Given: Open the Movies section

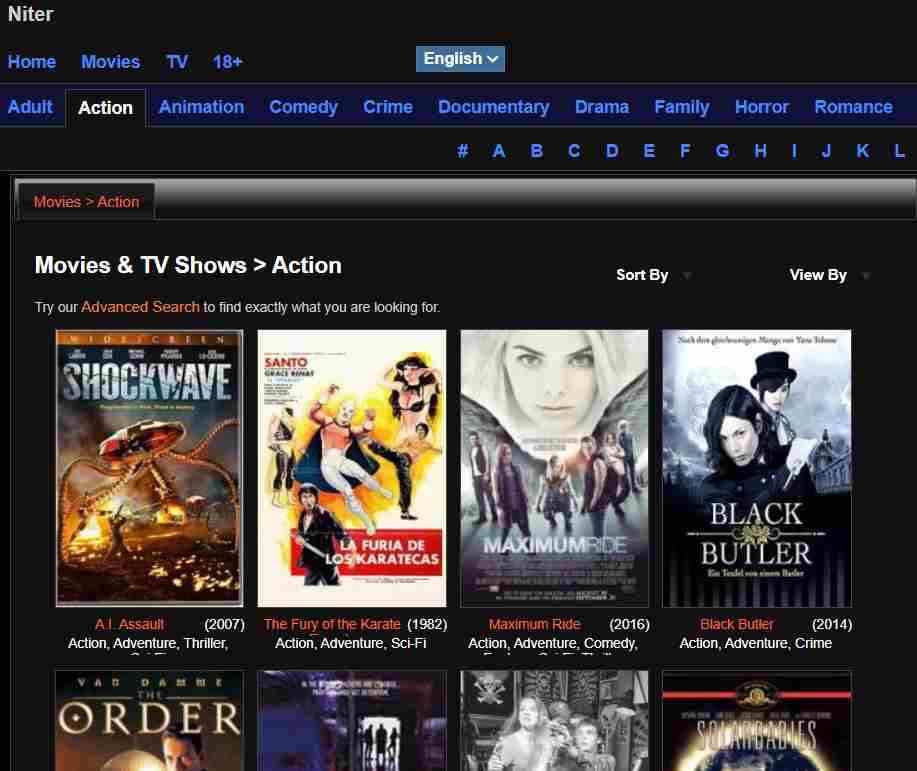Looking at the screenshot, I should pos(111,61).
